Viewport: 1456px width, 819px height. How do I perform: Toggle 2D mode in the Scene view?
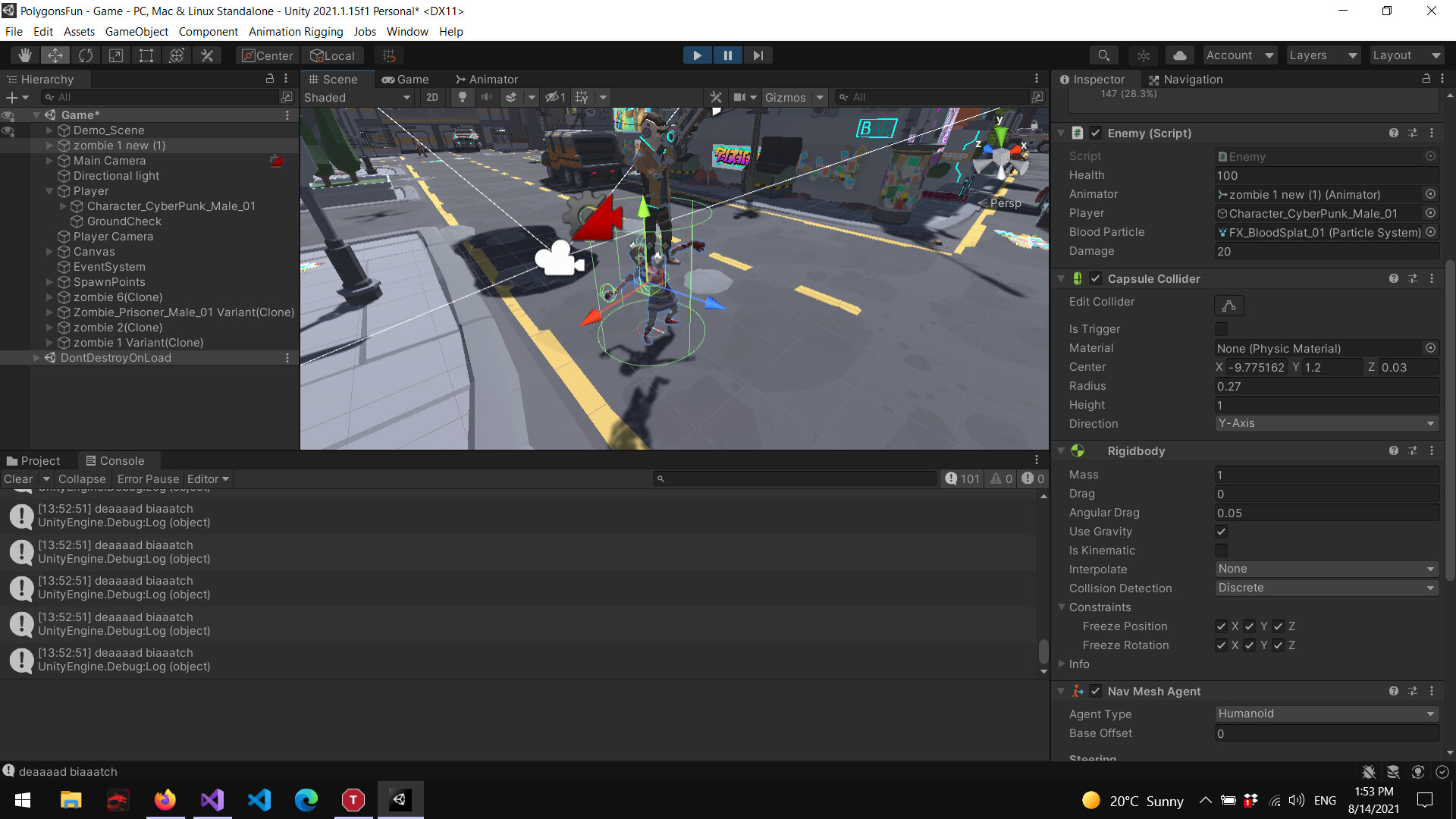(432, 97)
